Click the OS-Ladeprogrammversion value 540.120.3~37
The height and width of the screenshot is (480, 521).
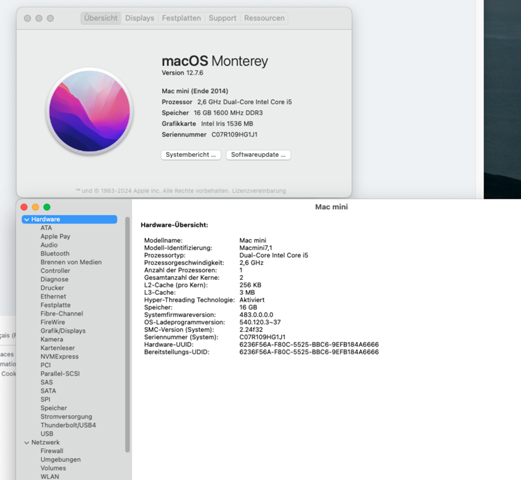(x=260, y=322)
